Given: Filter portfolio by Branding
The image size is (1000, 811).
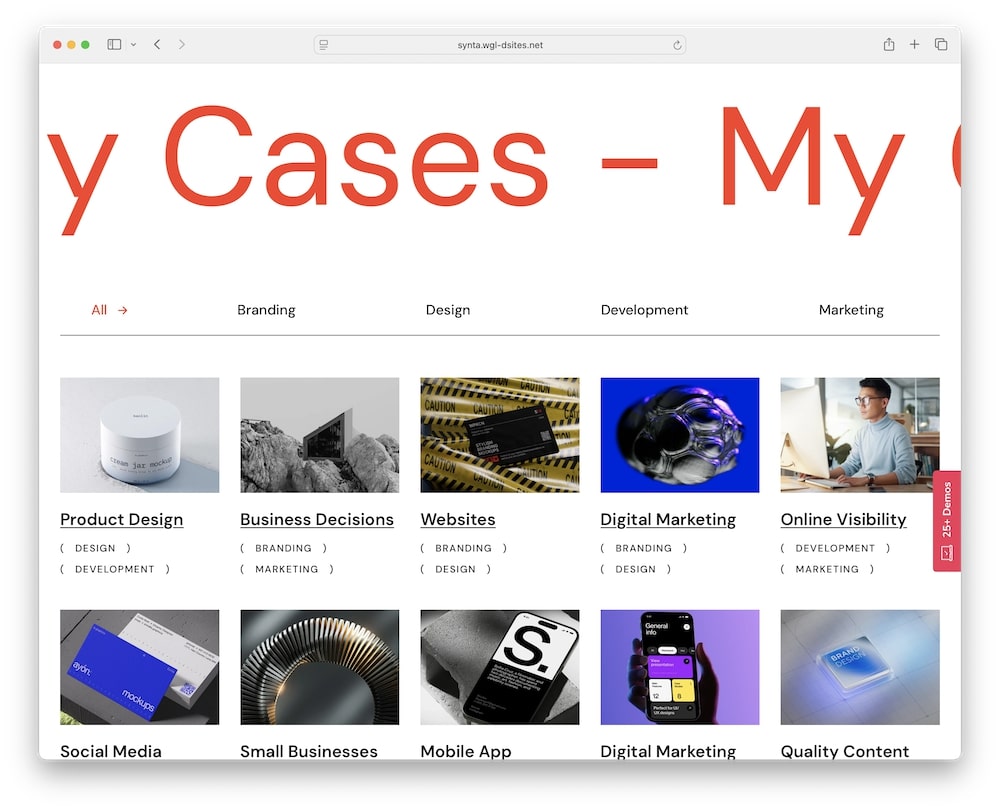Looking at the screenshot, I should (x=266, y=310).
